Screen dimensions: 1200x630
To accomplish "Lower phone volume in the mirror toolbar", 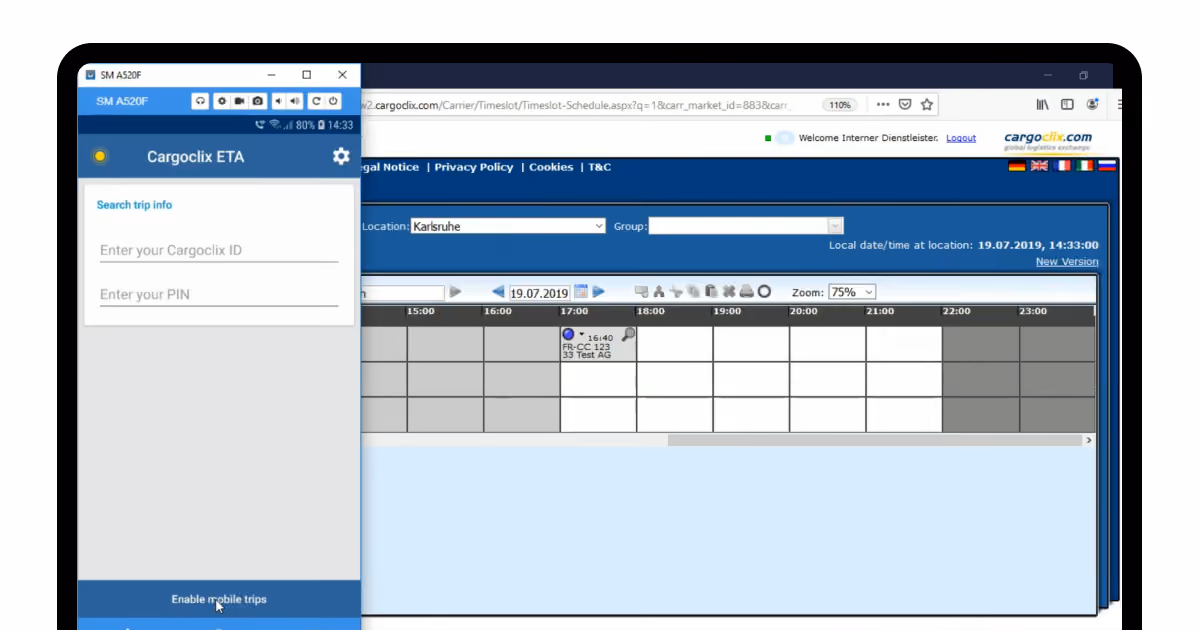I will tap(278, 101).
